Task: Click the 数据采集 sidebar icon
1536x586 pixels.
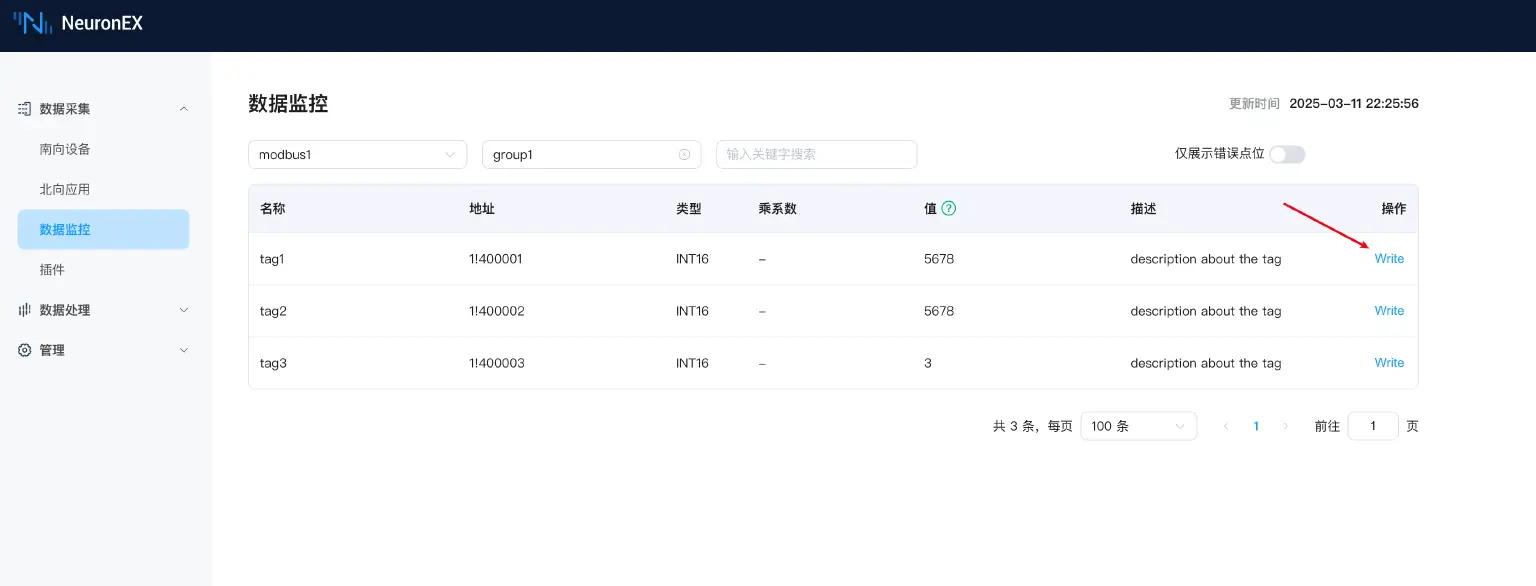Action: pos(25,109)
